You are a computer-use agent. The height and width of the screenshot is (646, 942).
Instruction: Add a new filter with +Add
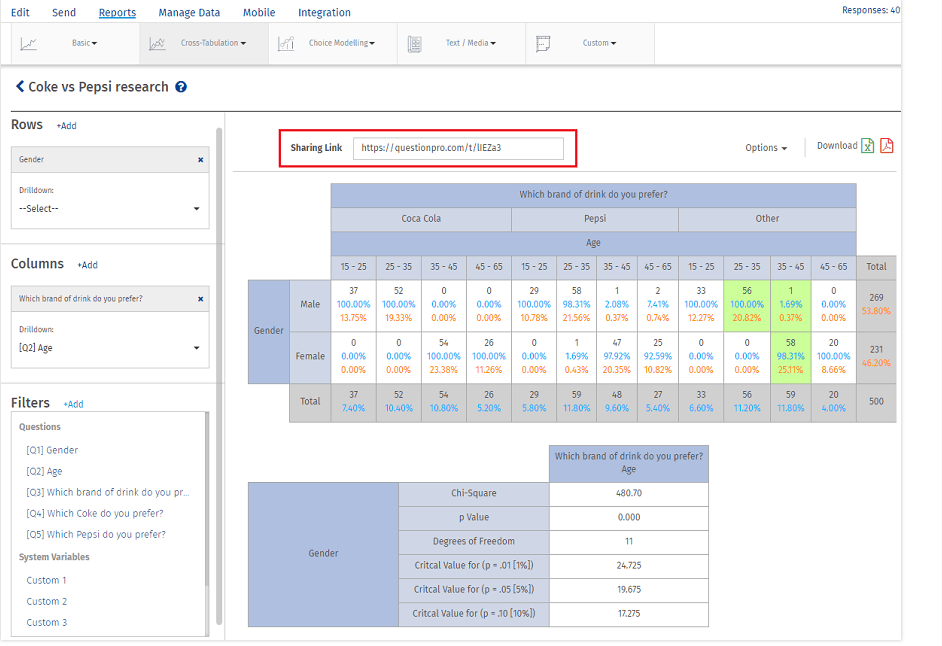click(73, 404)
